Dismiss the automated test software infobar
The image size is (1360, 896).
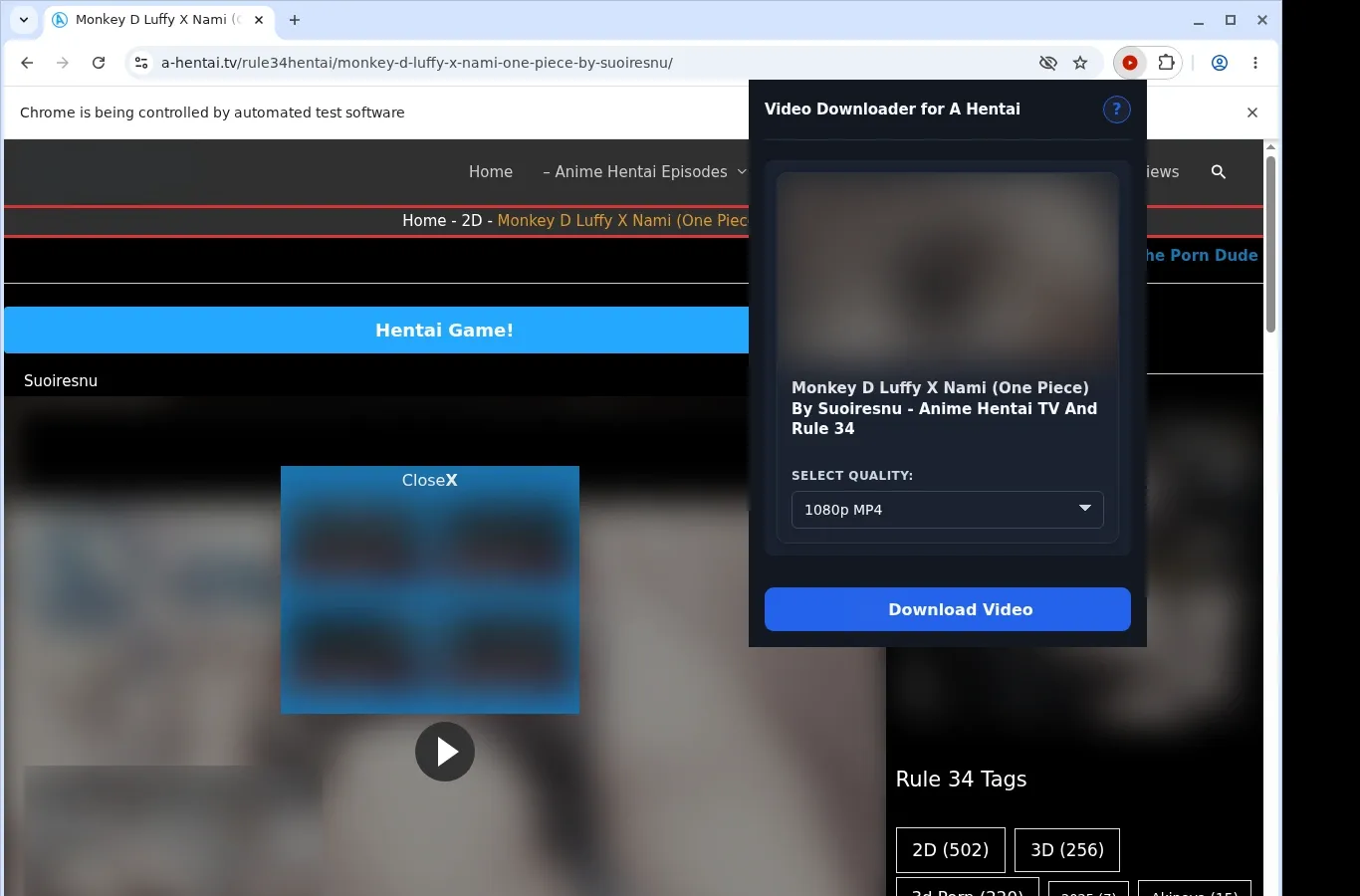pyautogui.click(x=1252, y=112)
